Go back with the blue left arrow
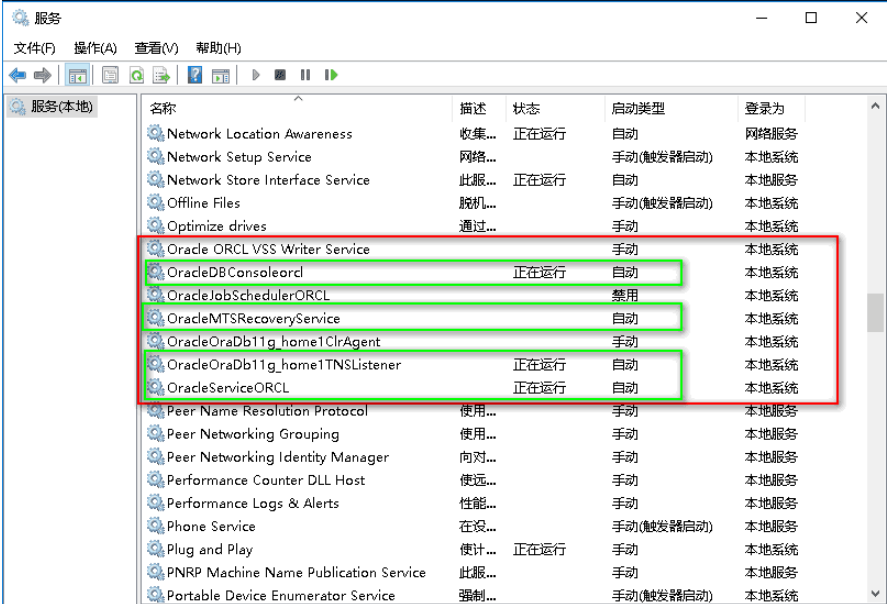Image resolution: width=889 pixels, height=604 pixels. click(18, 75)
